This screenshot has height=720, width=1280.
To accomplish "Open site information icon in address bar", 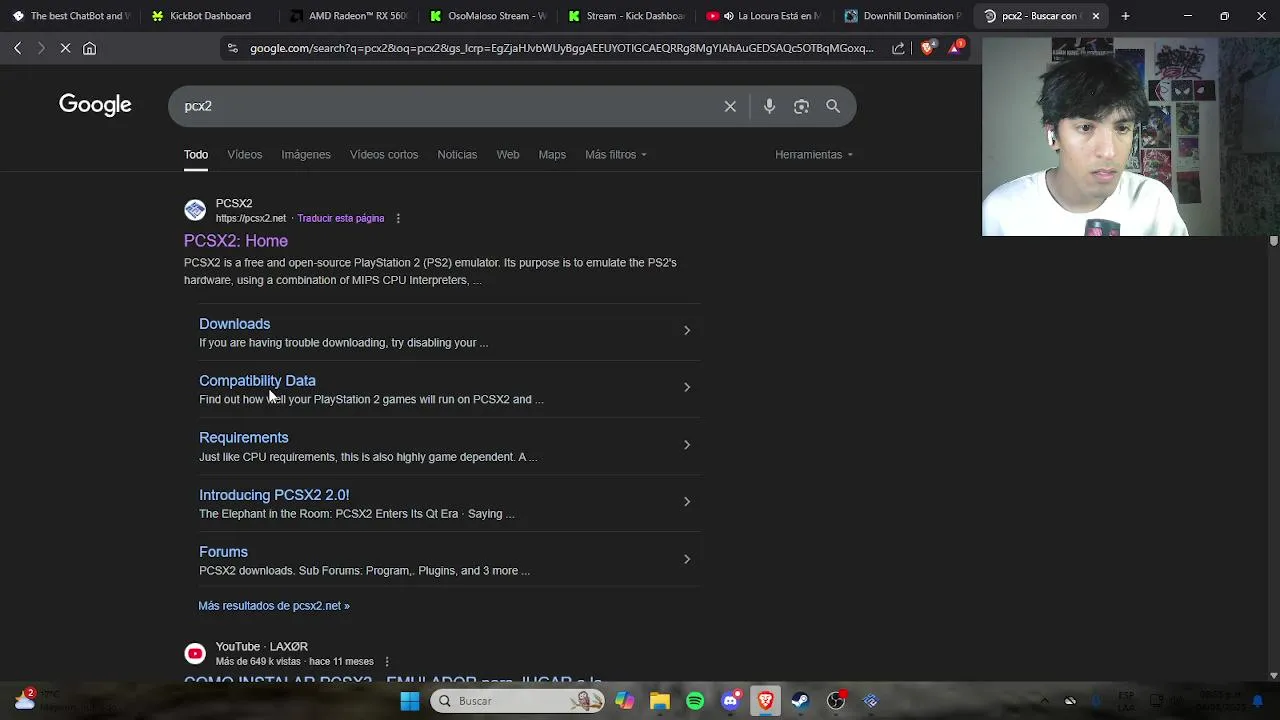I will pos(232,48).
